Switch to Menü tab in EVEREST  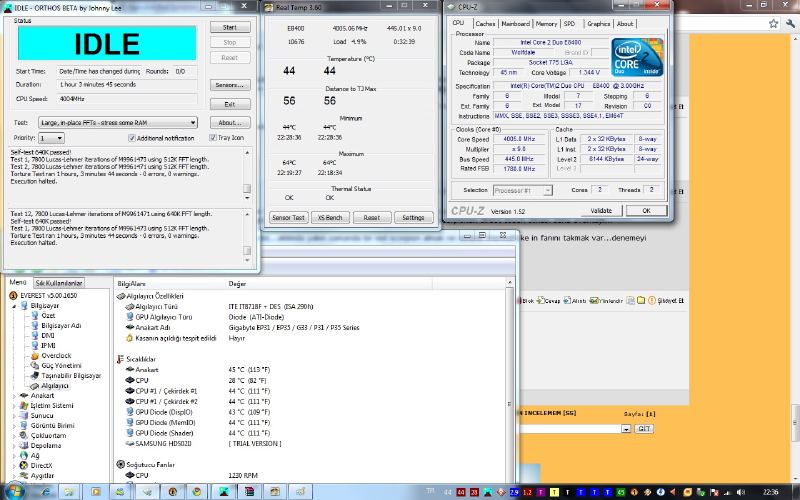[18, 282]
